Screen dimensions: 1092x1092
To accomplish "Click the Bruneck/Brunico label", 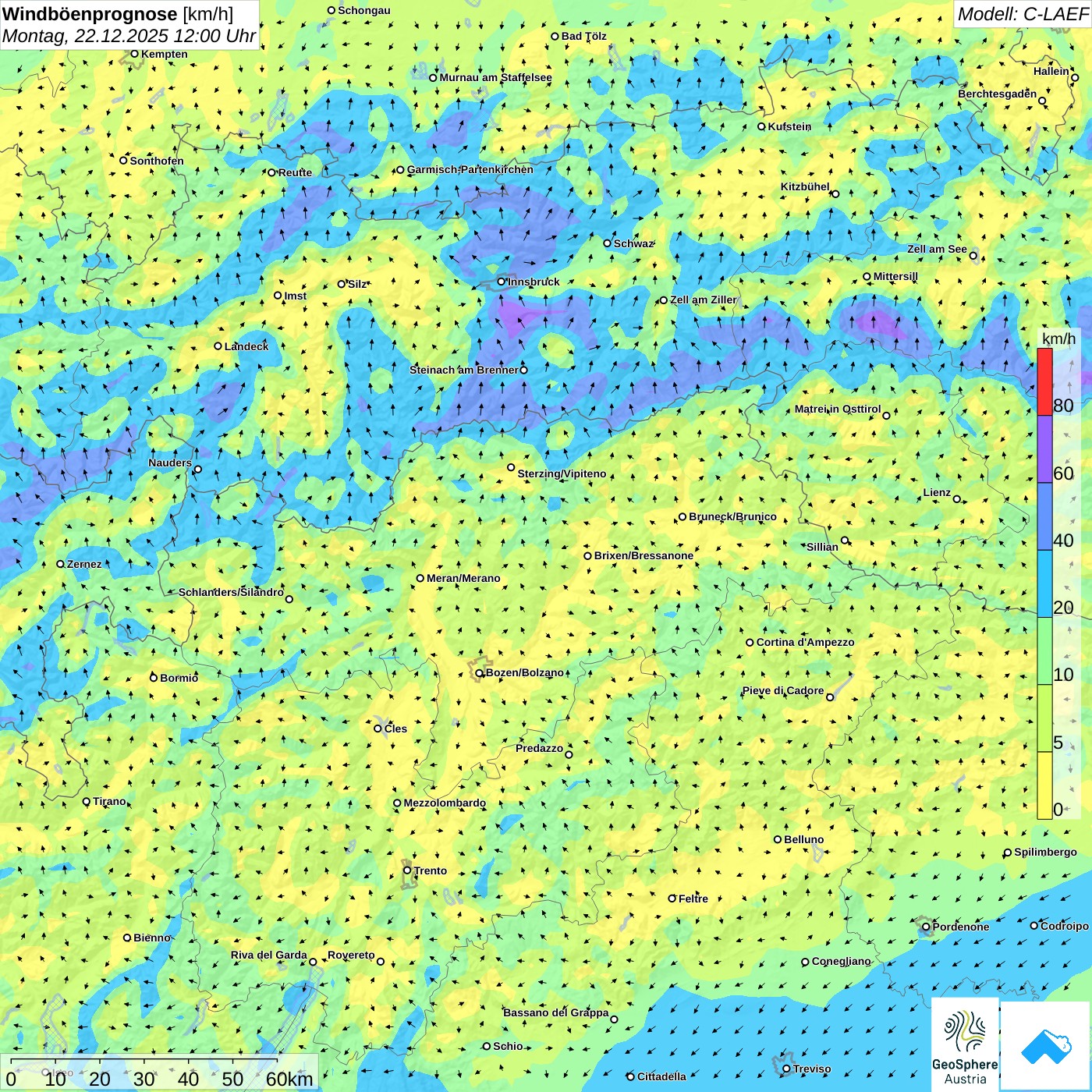I will (x=732, y=516).
